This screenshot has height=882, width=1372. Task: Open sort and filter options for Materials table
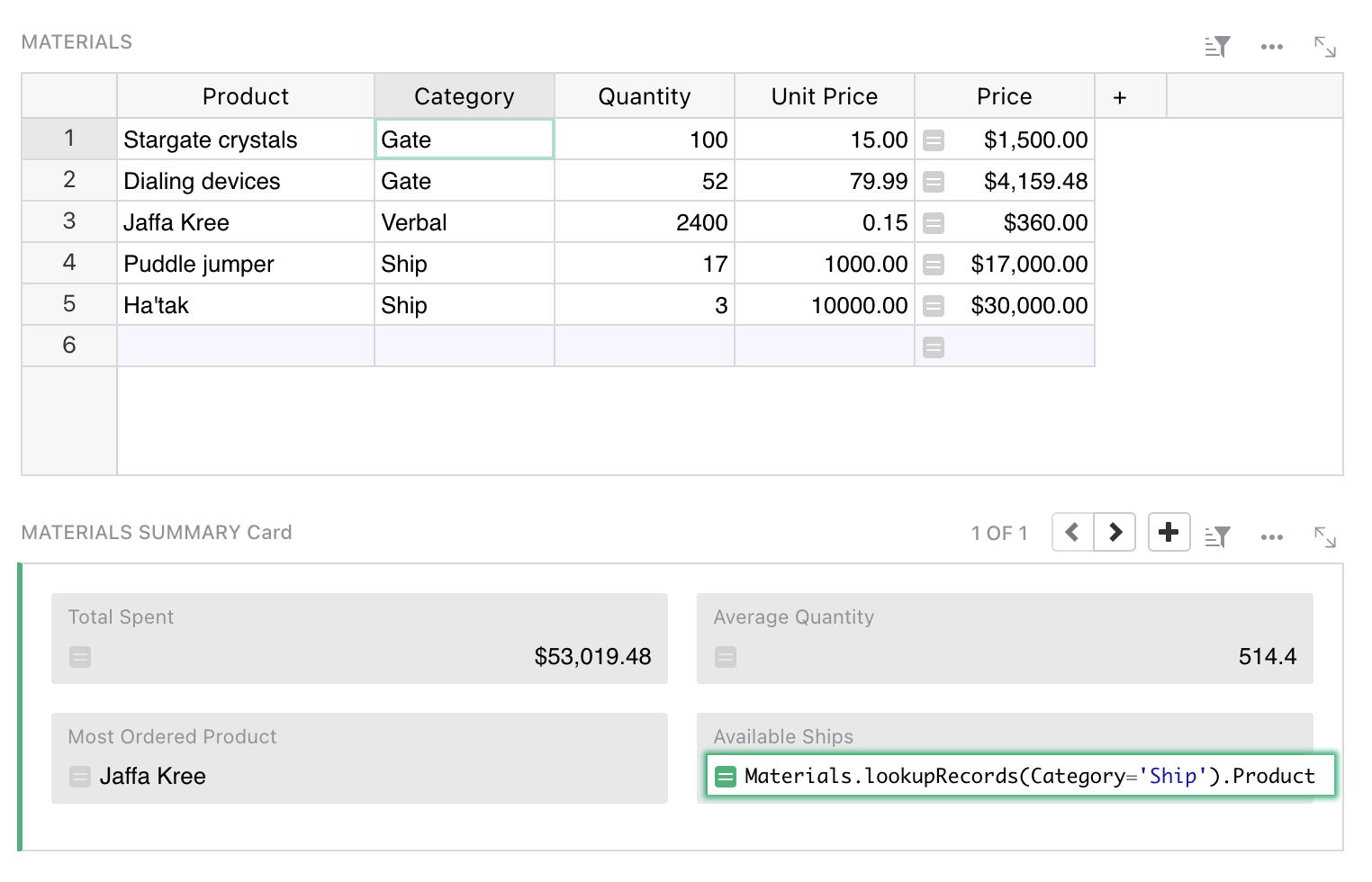[1217, 45]
